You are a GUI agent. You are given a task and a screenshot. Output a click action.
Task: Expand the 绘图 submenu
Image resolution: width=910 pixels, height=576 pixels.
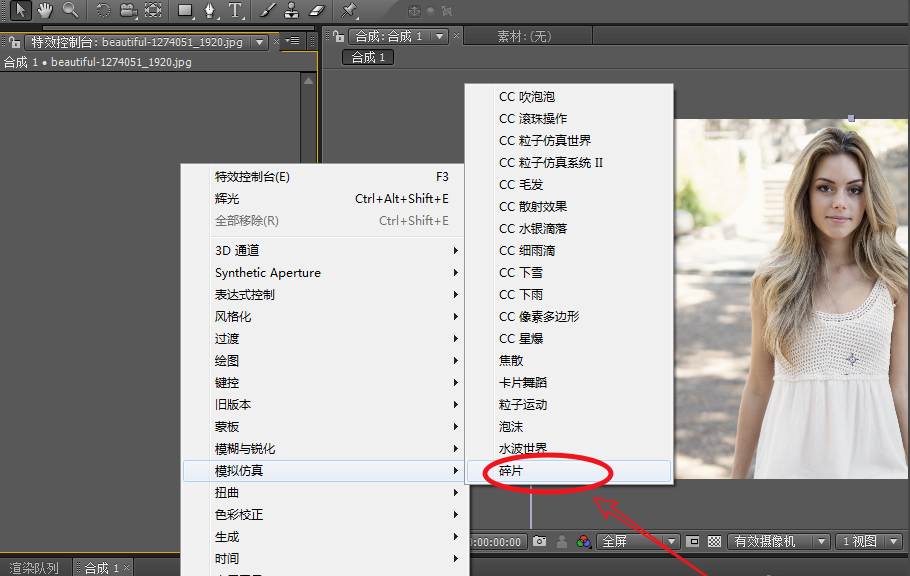pyautogui.click(x=323, y=361)
